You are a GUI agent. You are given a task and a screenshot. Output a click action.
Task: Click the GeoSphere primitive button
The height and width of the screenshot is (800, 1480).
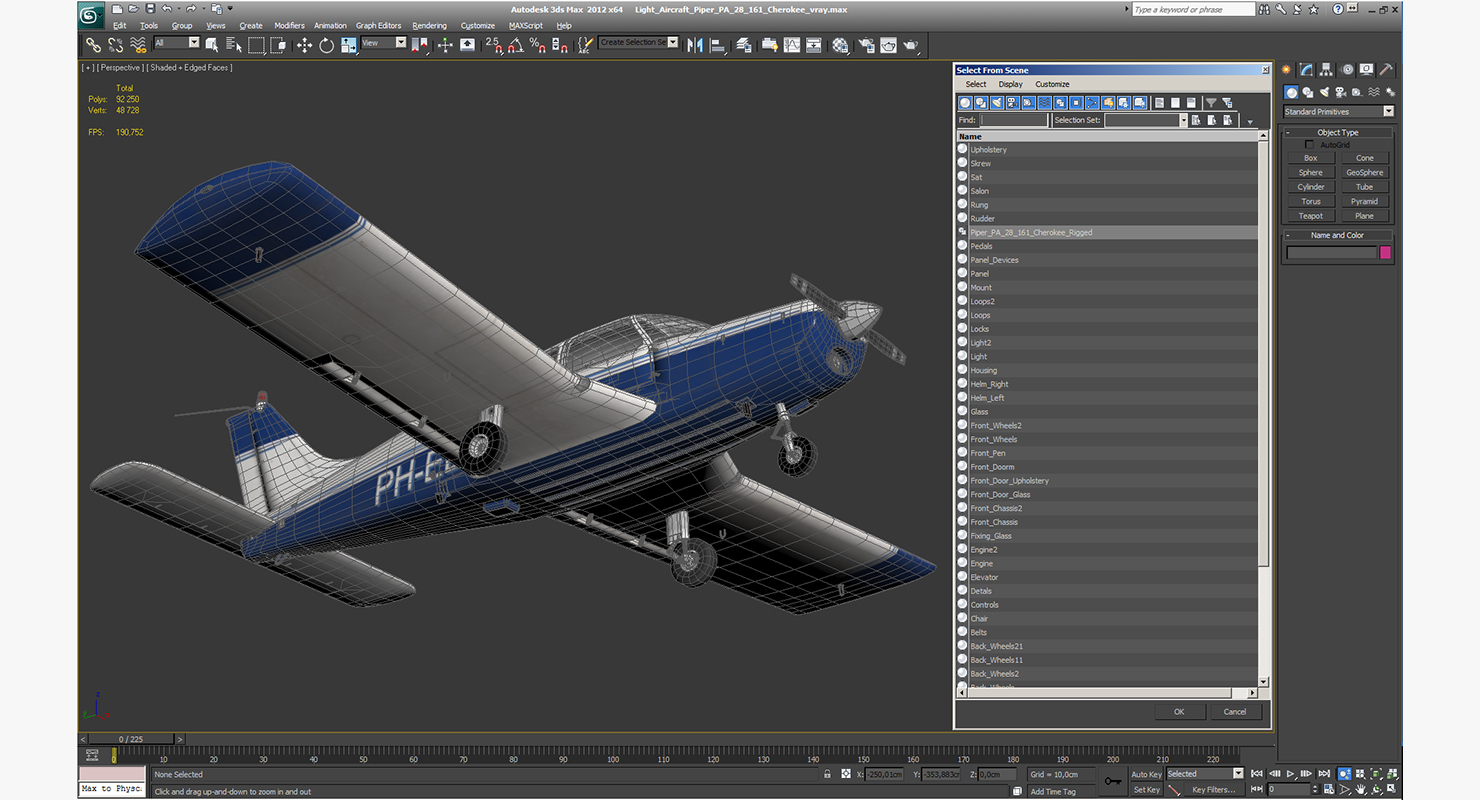(1364, 172)
